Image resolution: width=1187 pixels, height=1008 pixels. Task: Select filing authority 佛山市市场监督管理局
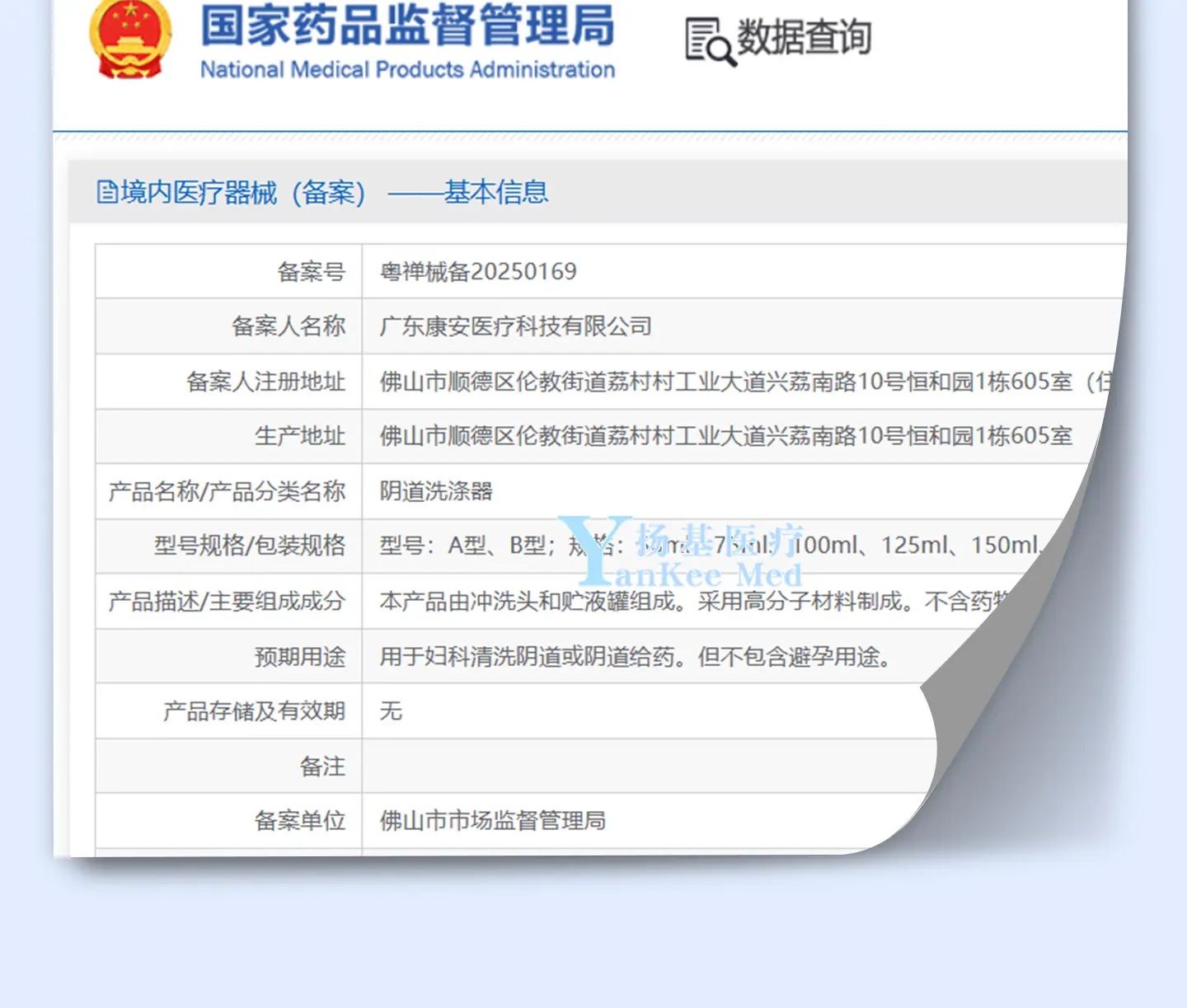click(493, 821)
